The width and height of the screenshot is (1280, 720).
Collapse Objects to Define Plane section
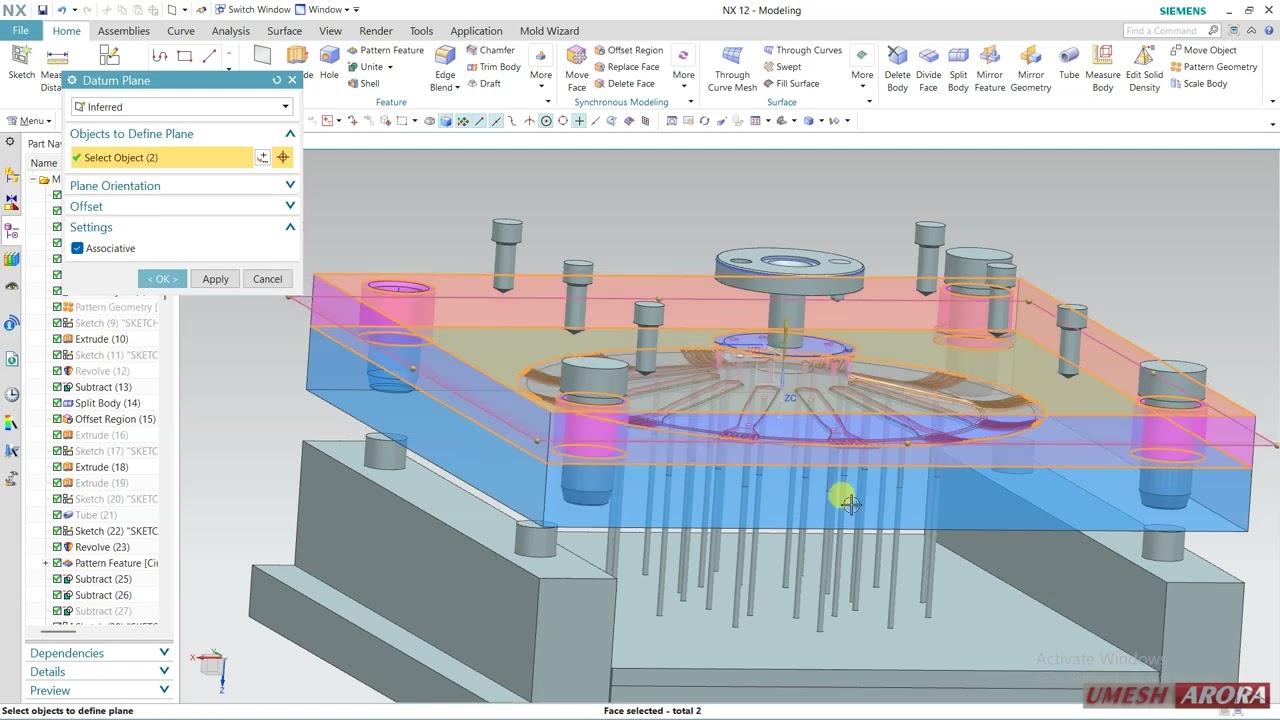[290, 134]
